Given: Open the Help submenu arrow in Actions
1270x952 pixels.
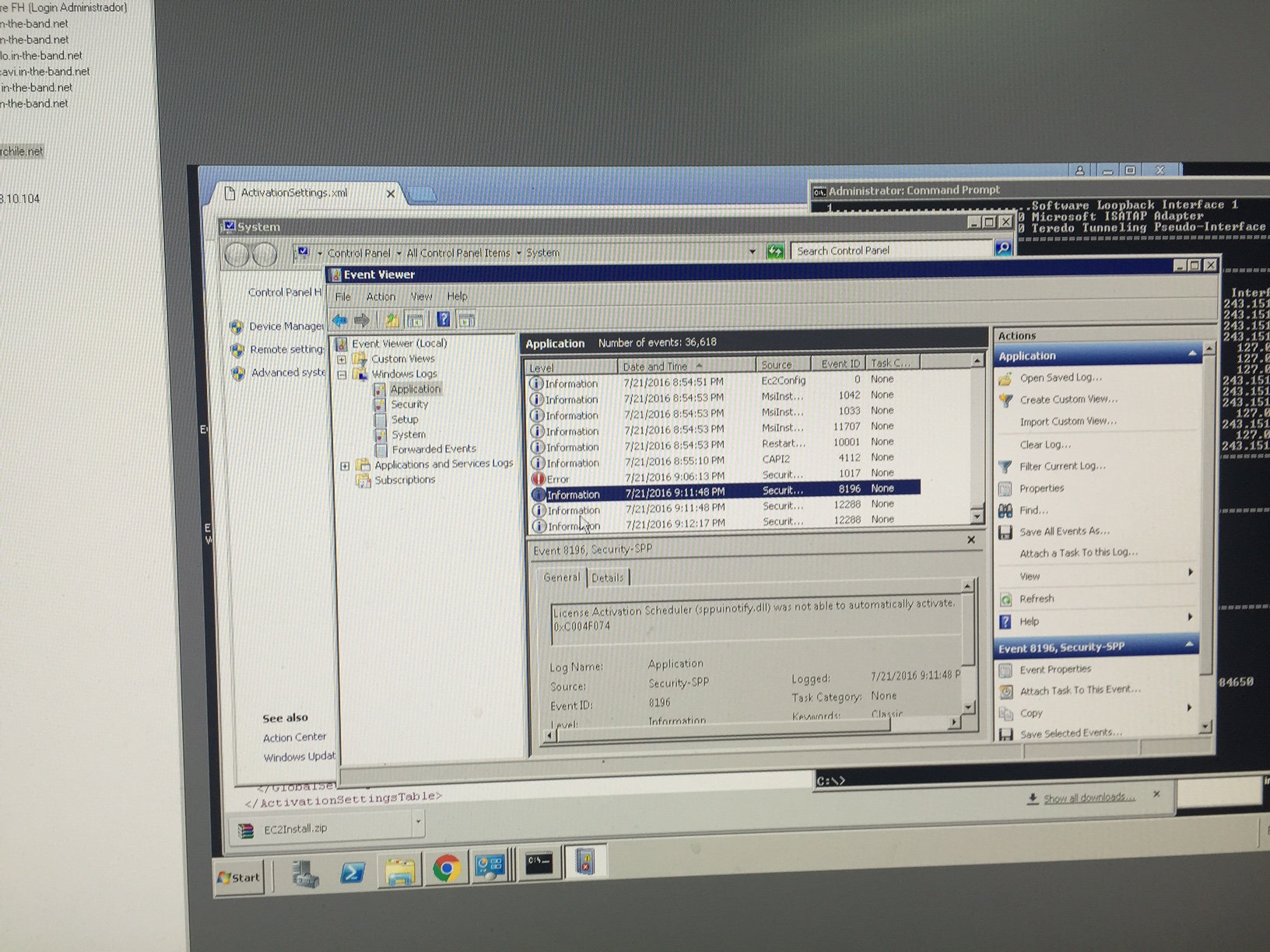Looking at the screenshot, I should (1191, 617).
